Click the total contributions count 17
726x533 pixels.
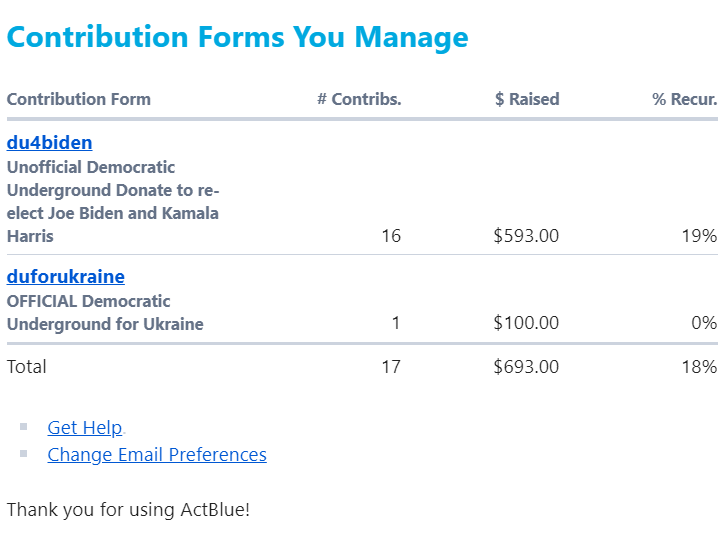tap(391, 367)
